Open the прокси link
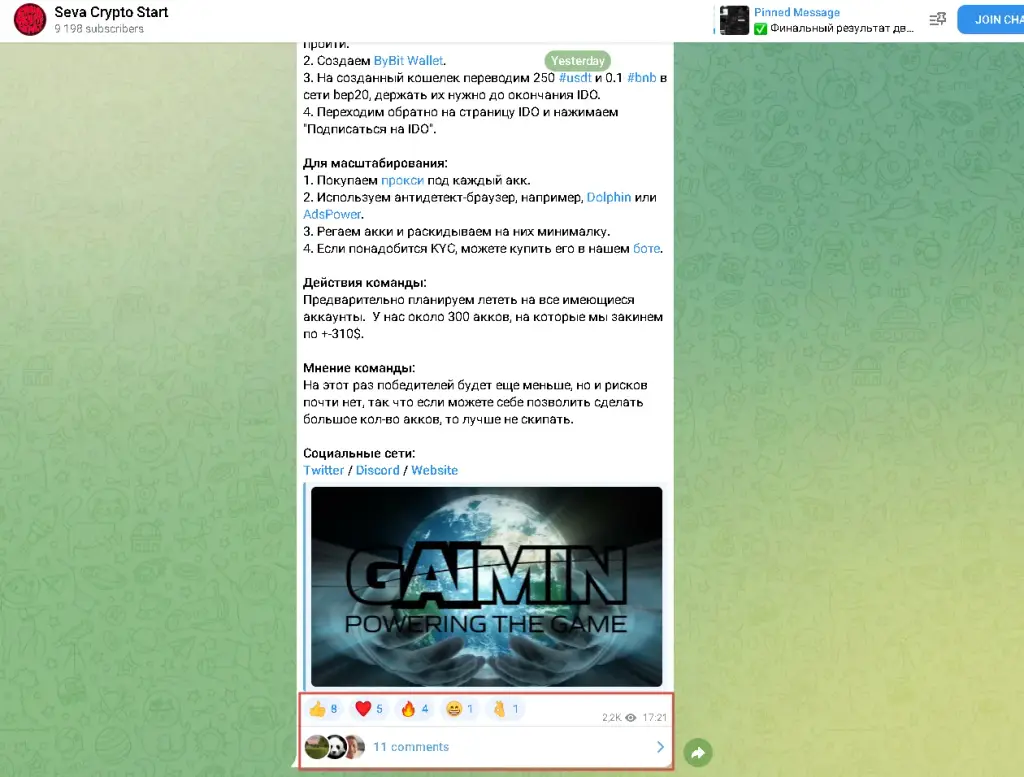 click(x=402, y=180)
